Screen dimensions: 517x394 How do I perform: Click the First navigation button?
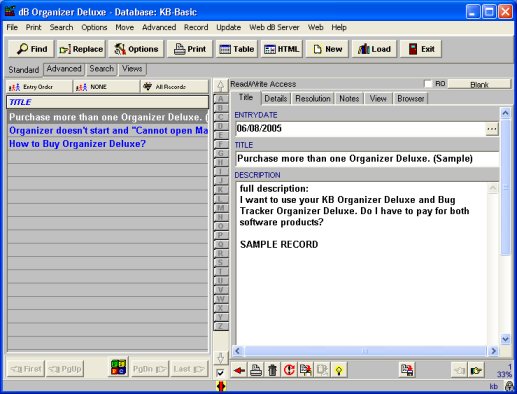coord(26,369)
